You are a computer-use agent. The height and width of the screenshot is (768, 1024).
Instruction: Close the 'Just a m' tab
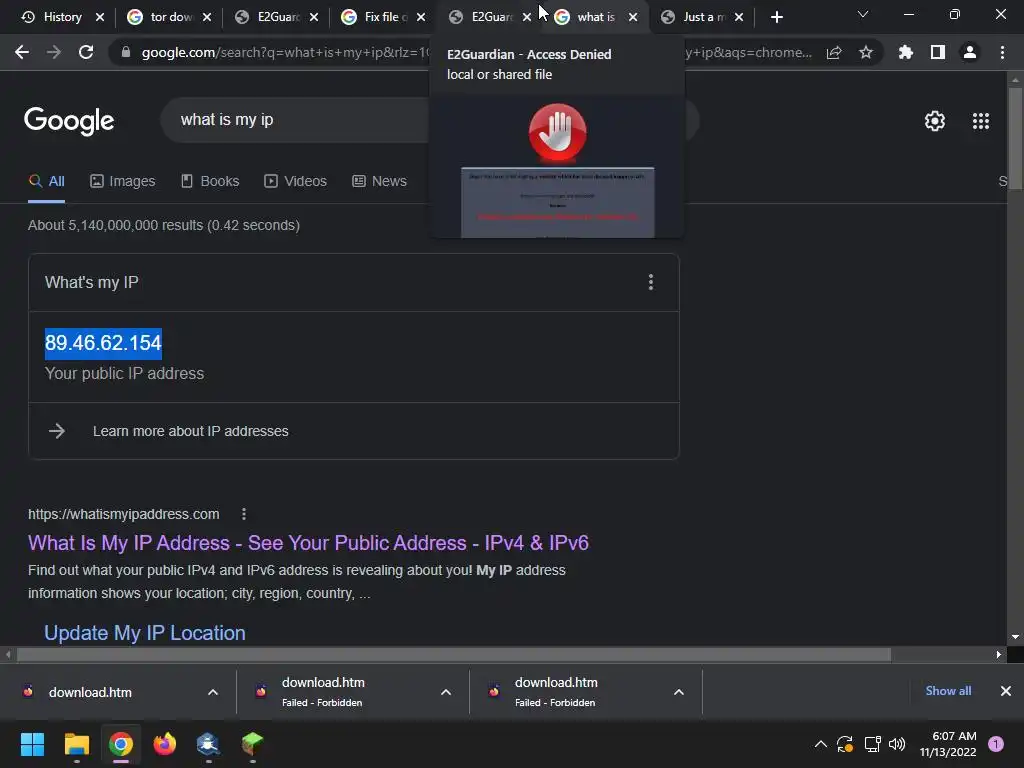[739, 17]
